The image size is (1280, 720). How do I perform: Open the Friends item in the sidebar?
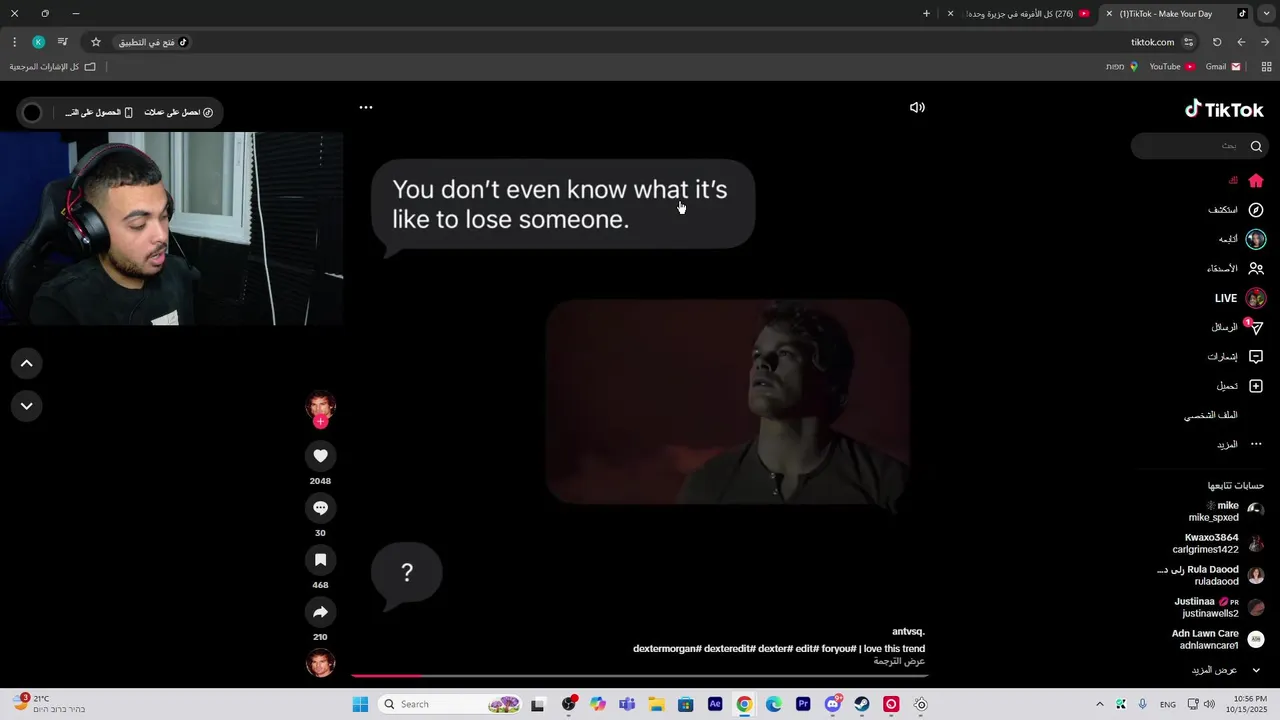coord(1235,269)
